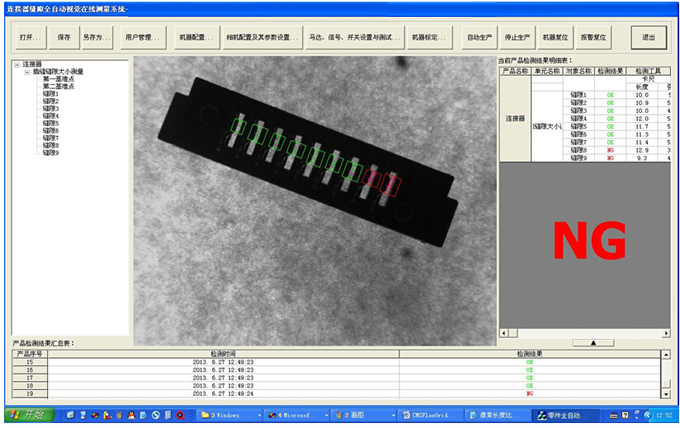Switch to the 画图 Paint taskbar window

coord(364,415)
